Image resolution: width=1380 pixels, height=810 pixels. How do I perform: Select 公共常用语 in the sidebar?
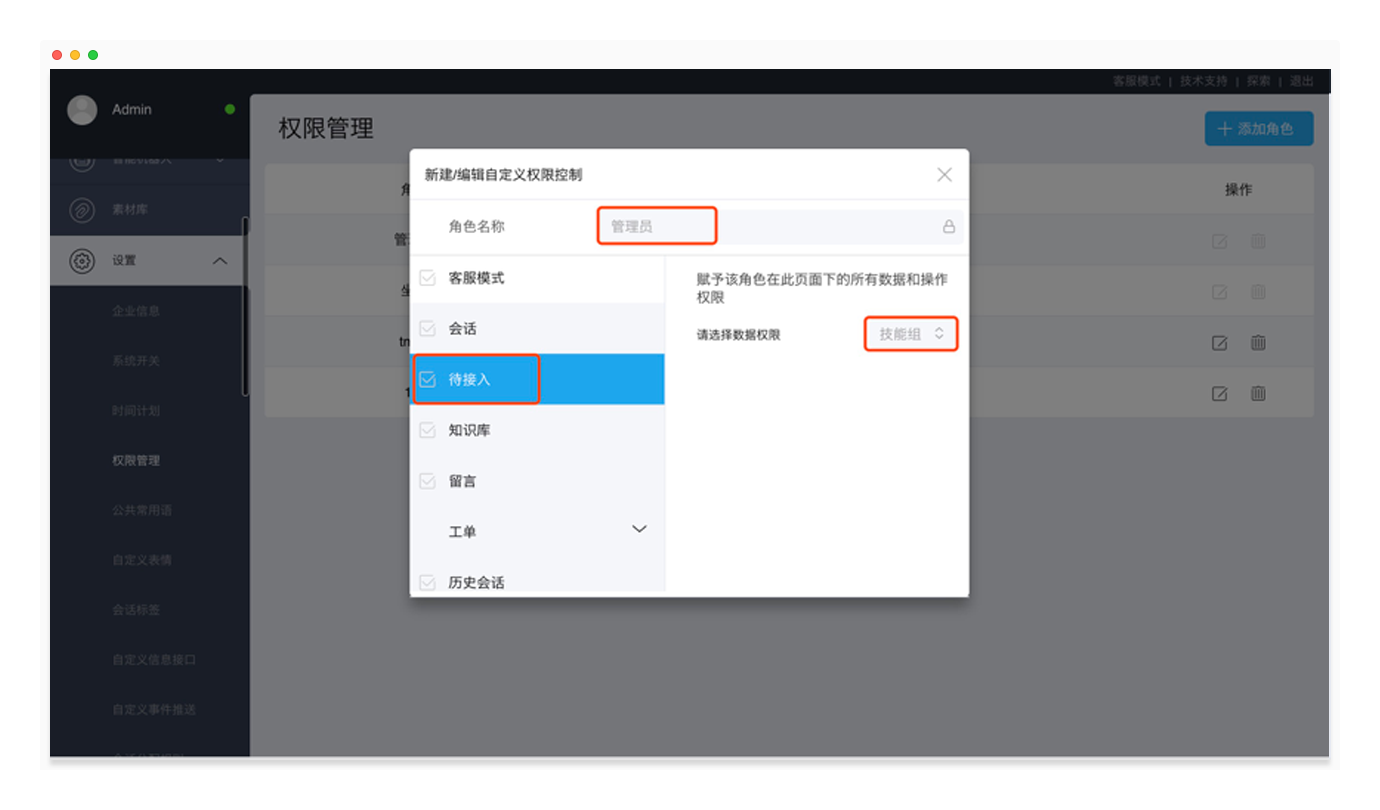pos(142,510)
